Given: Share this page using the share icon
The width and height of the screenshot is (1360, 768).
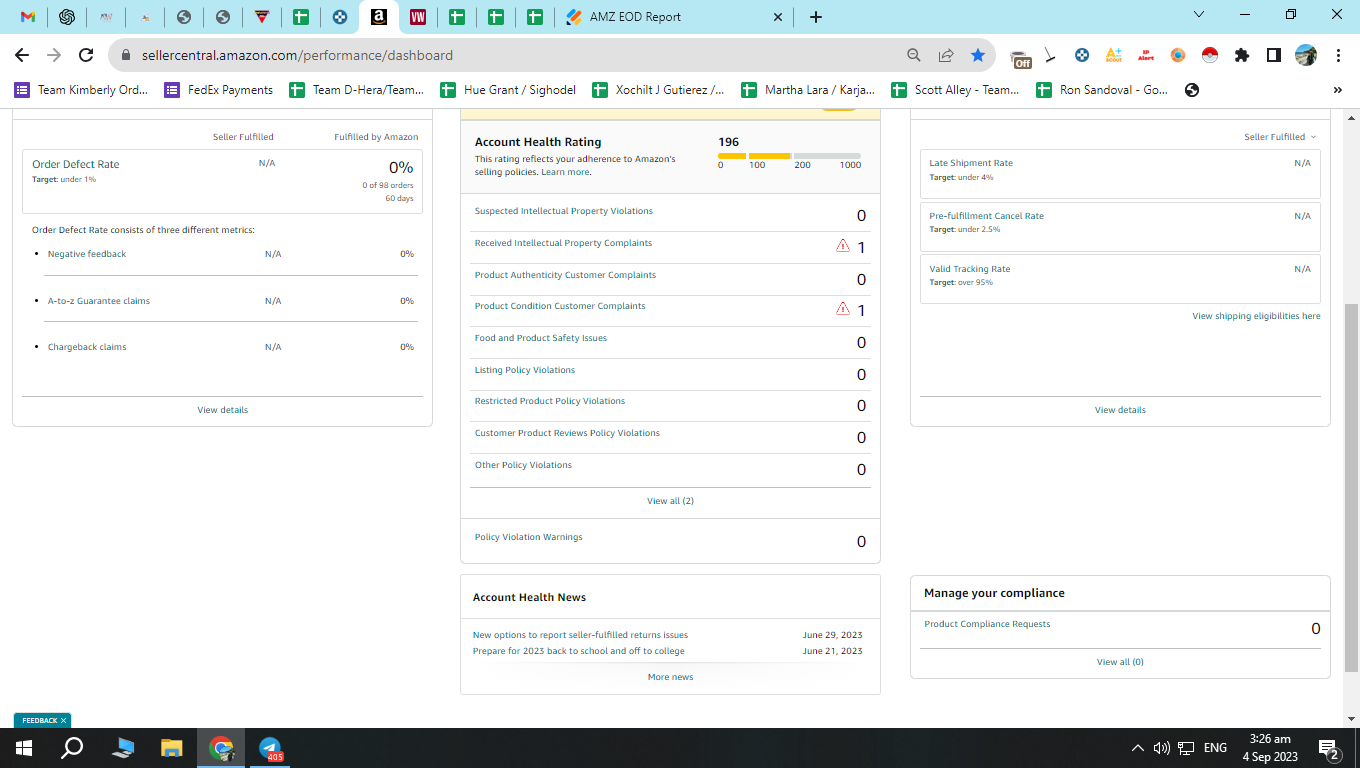Looking at the screenshot, I should (x=946, y=55).
